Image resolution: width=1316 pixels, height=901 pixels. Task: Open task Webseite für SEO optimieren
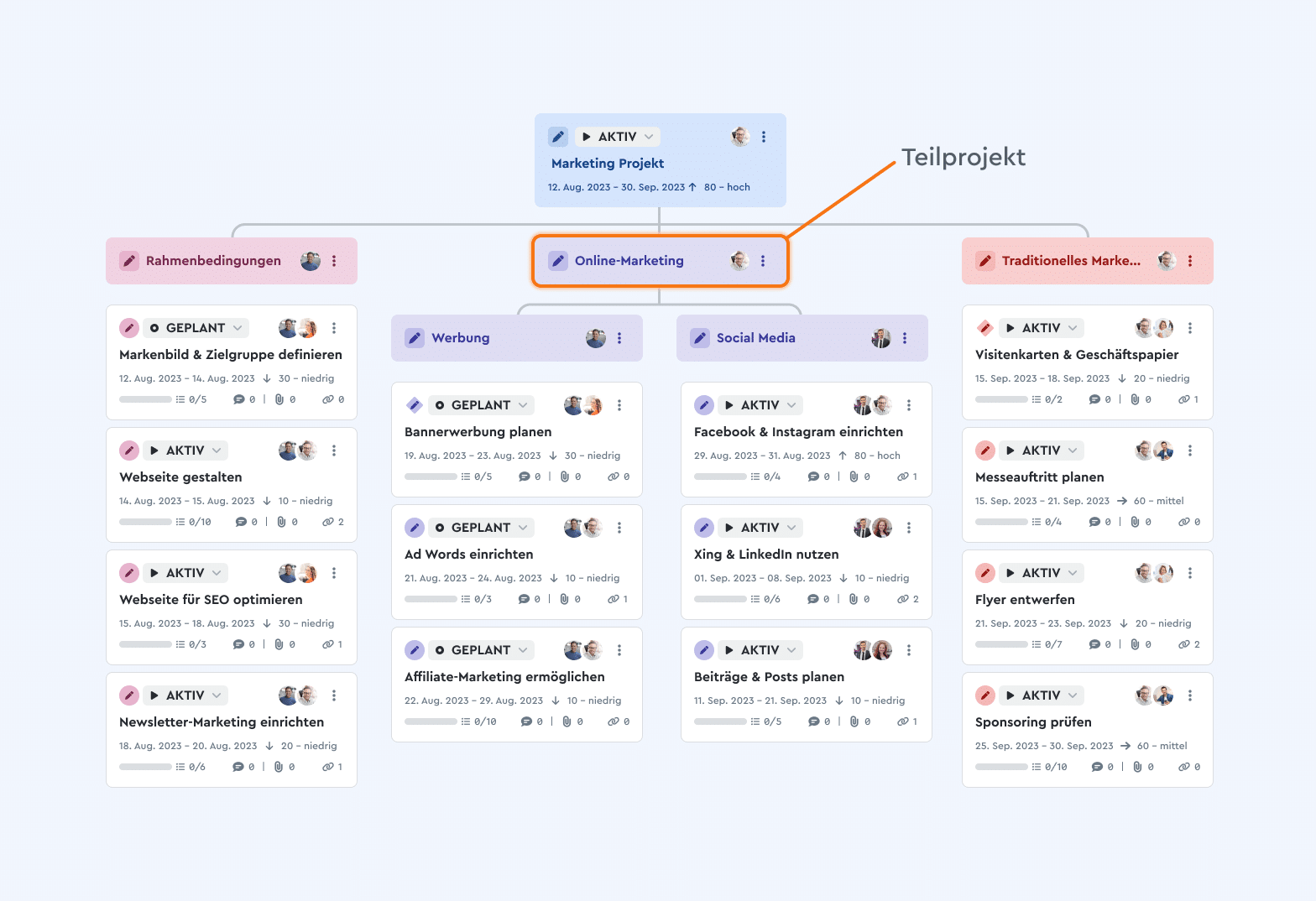point(211,600)
